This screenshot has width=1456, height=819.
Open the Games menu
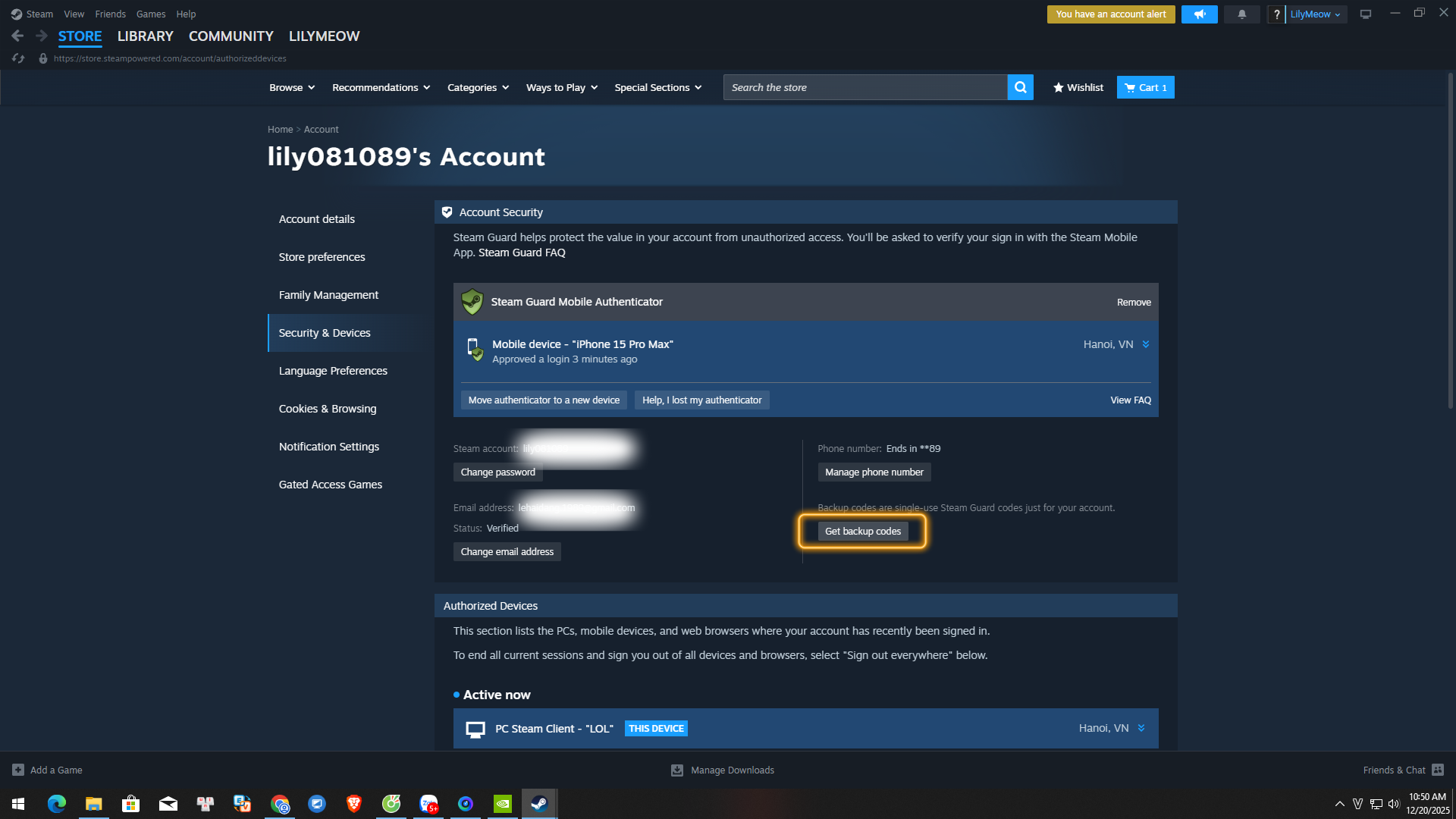151,14
